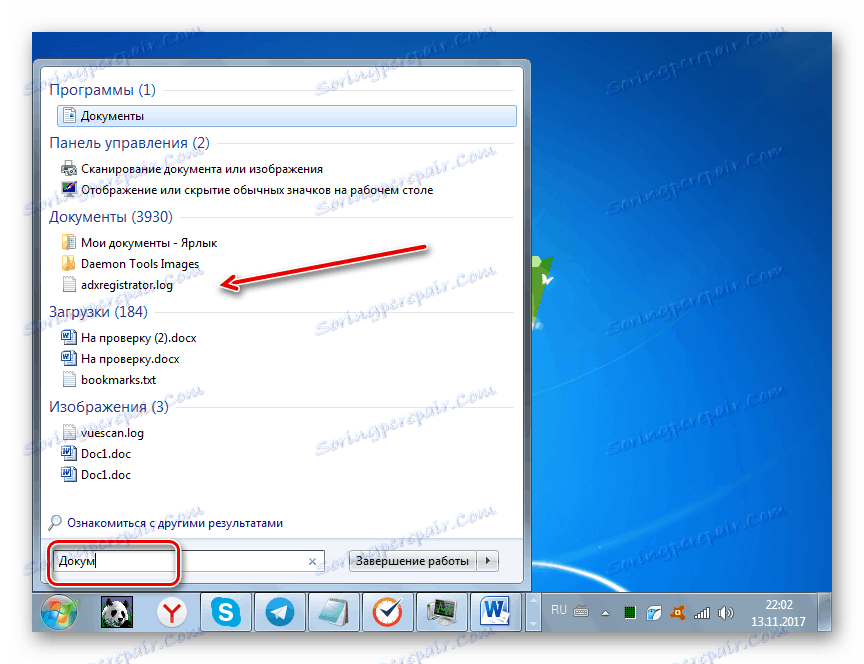Click the Show desktop strip

click(824, 612)
